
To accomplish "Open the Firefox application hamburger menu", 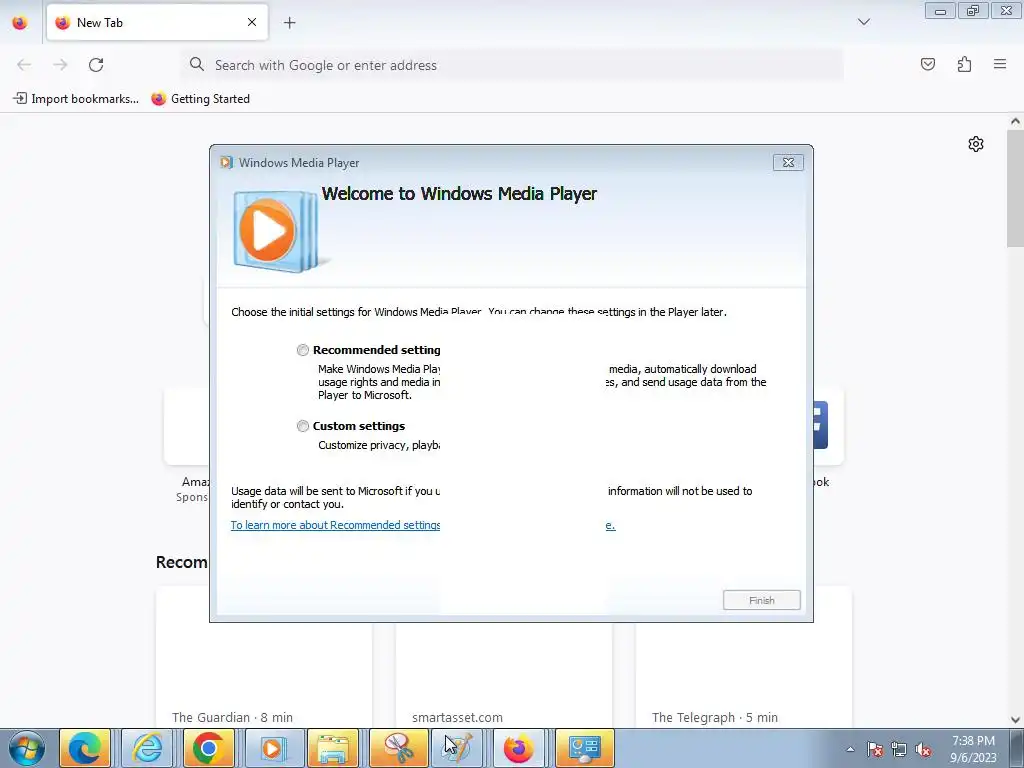I will point(1000,64).
